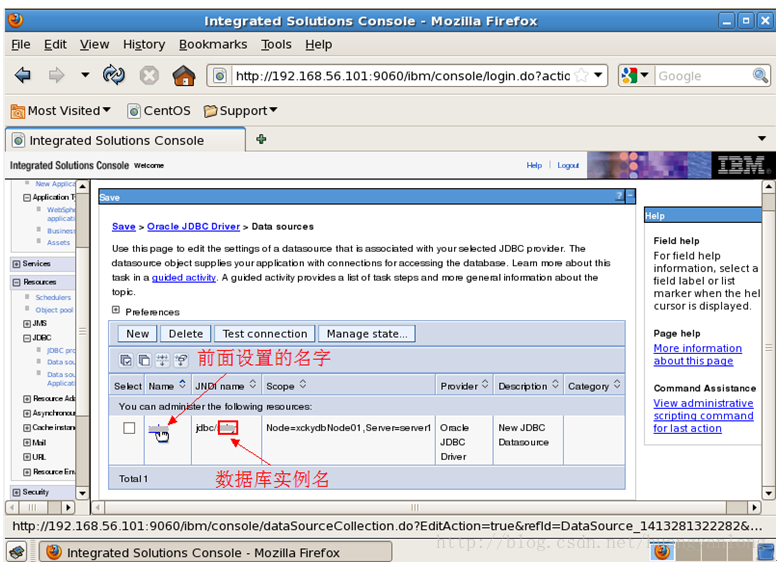
Task: Click the Test connection button
Action: pos(265,334)
